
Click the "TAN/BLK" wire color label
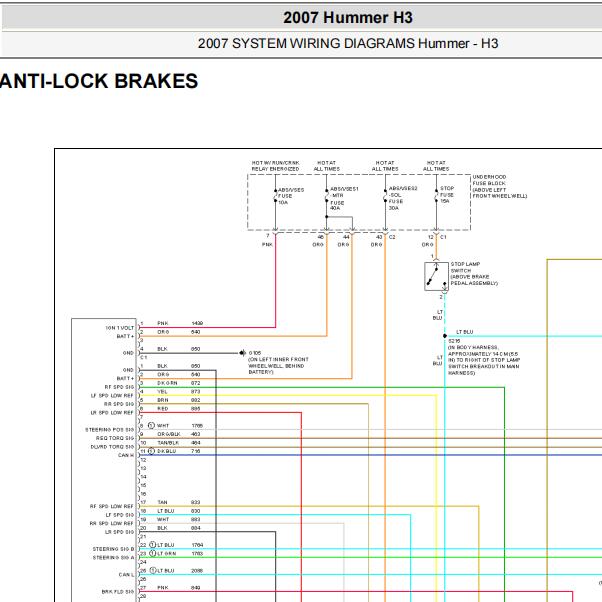(x=168, y=443)
